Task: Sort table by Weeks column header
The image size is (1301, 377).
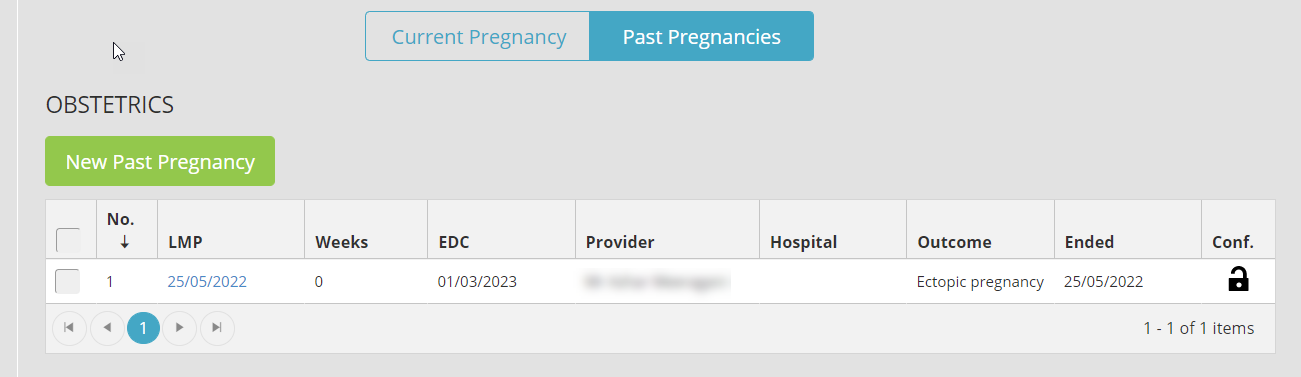Action: [341, 242]
